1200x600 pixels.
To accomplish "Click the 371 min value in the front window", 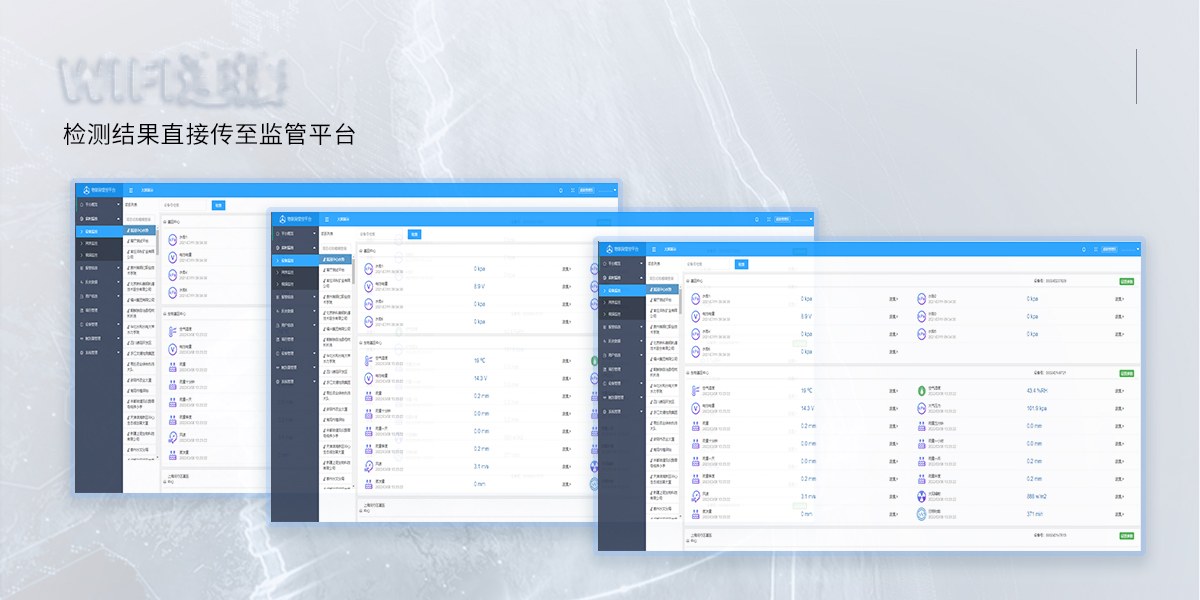I will click(1035, 514).
